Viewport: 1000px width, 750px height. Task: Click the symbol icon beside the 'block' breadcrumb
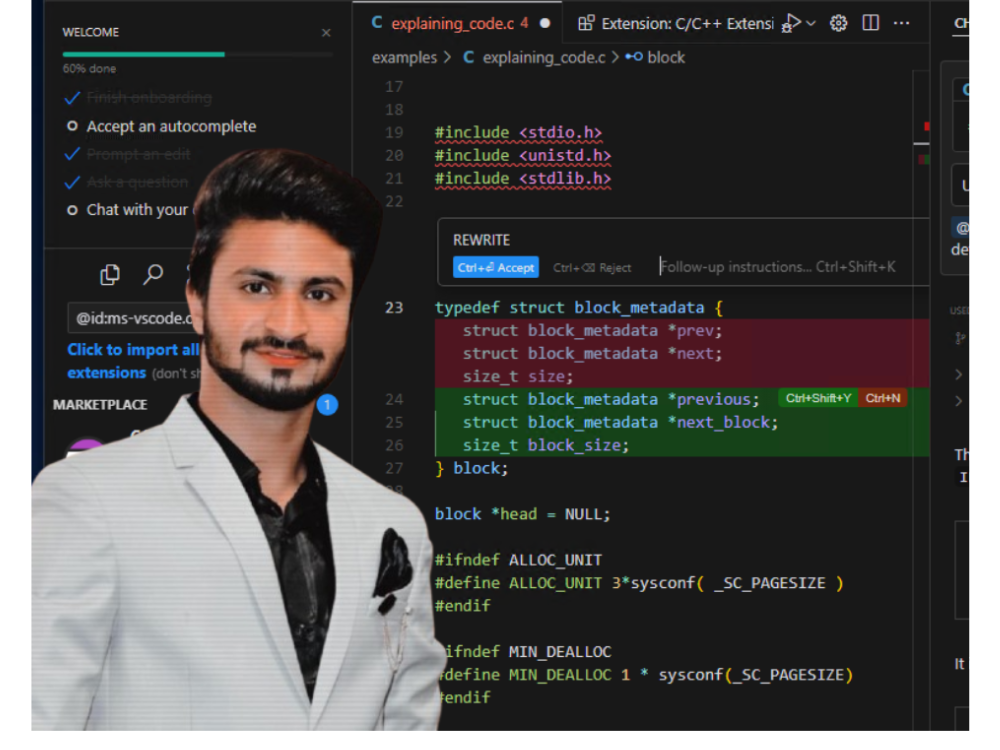pos(633,57)
